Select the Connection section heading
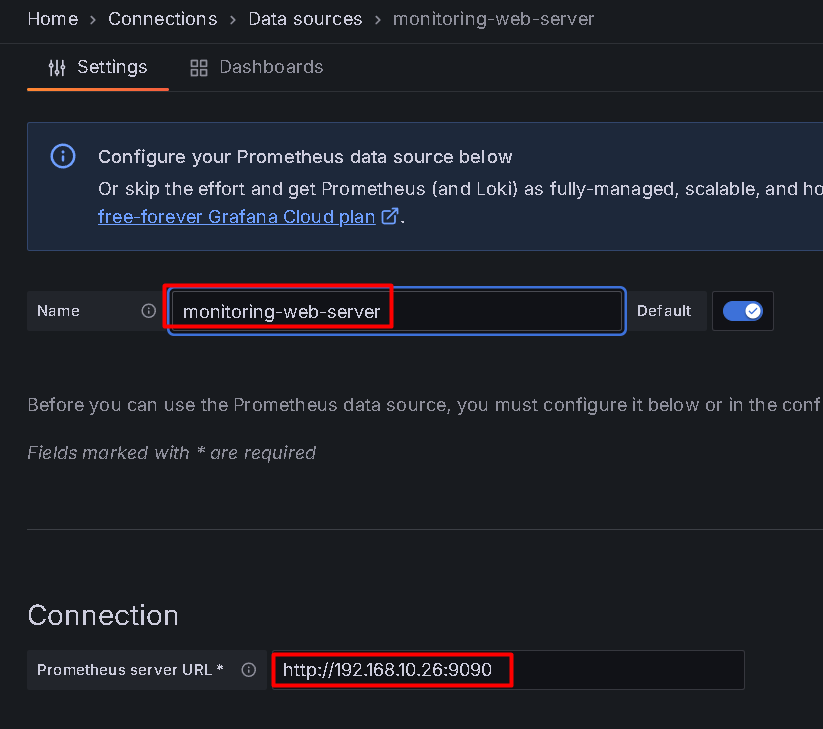Screen dimensions: 823x729 coord(103,615)
